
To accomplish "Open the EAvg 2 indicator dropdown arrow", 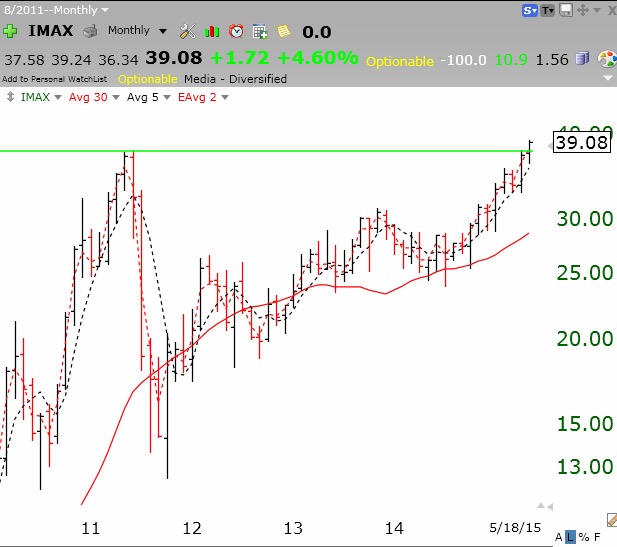I will (x=225, y=97).
